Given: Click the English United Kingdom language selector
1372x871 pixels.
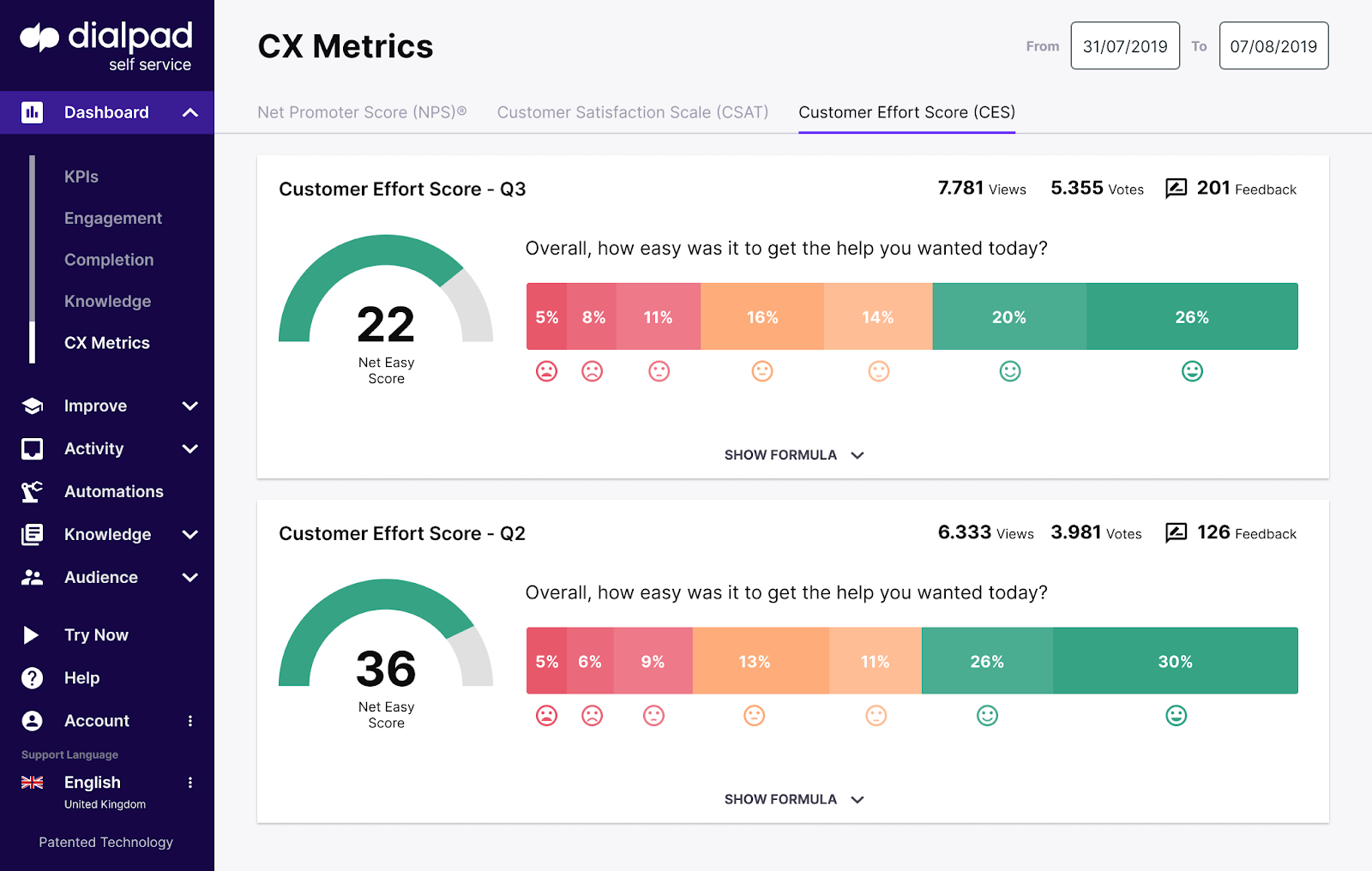Looking at the screenshot, I should [x=105, y=791].
